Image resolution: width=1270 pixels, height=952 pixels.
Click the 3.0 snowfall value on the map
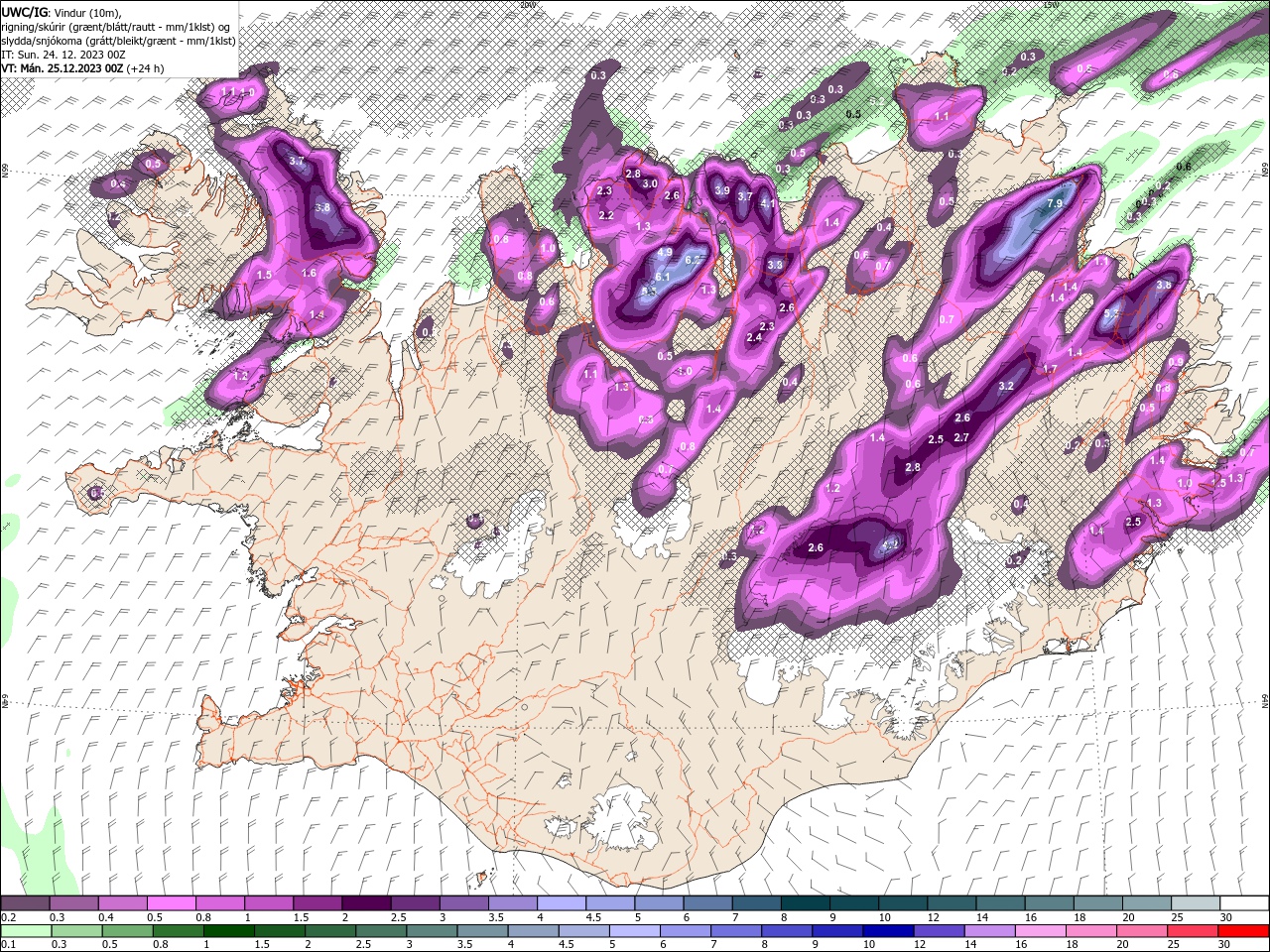650,183
